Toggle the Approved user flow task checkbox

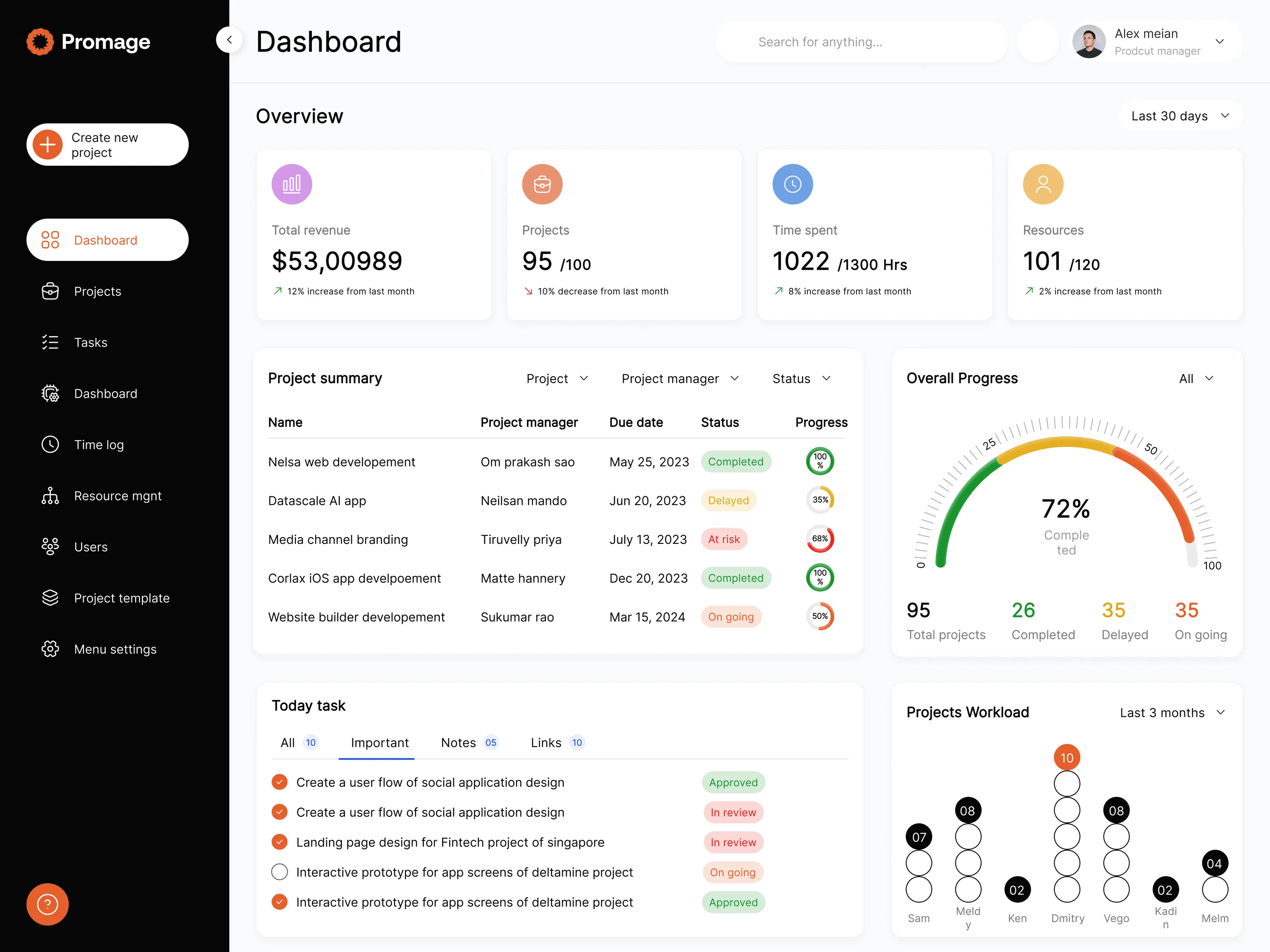click(x=280, y=782)
